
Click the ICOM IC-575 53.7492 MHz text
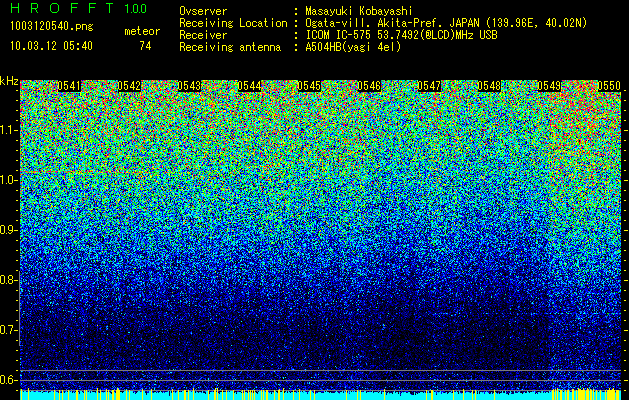tap(402, 35)
